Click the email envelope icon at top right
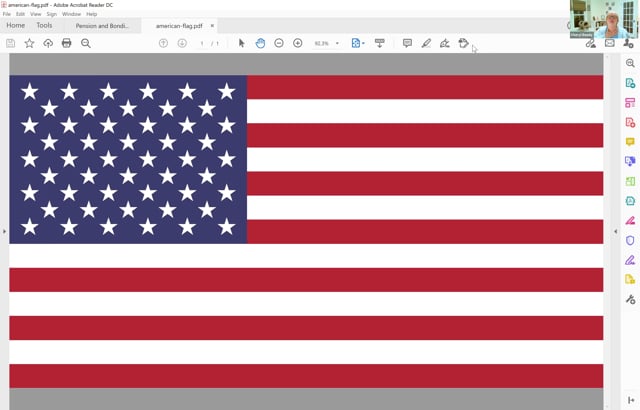Viewport: 640px width, 410px height. [x=610, y=43]
